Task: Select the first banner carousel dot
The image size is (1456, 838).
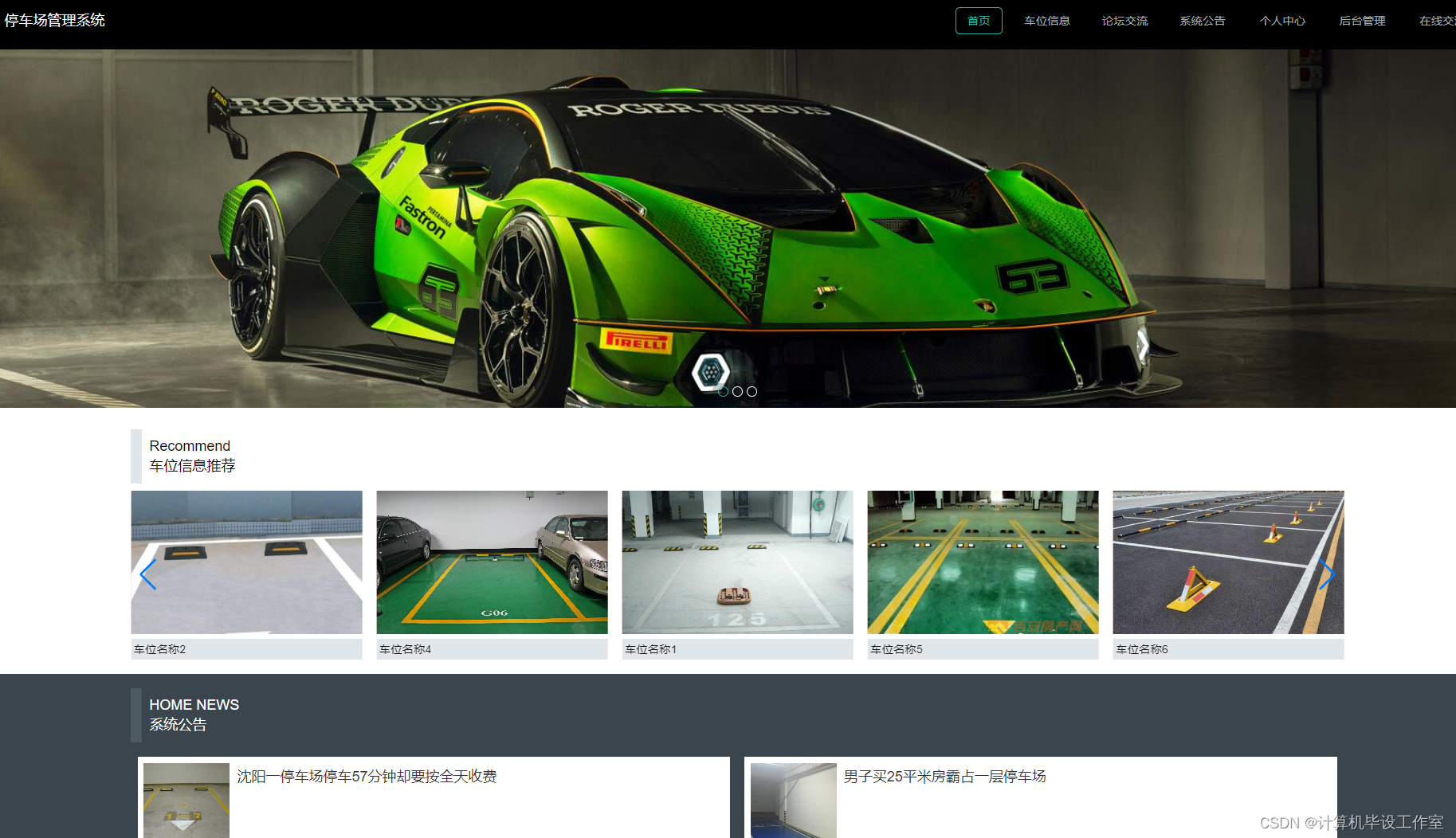Action: [x=723, y=391]
